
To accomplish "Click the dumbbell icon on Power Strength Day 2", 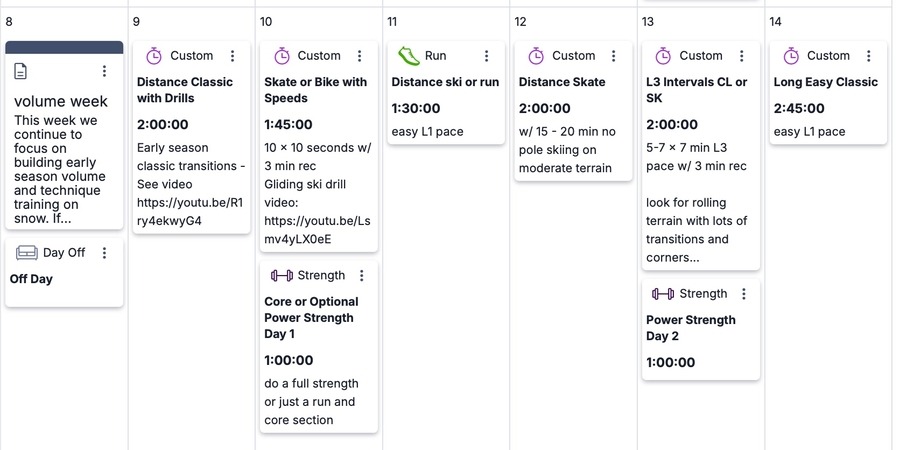I will tap(662, 294).
